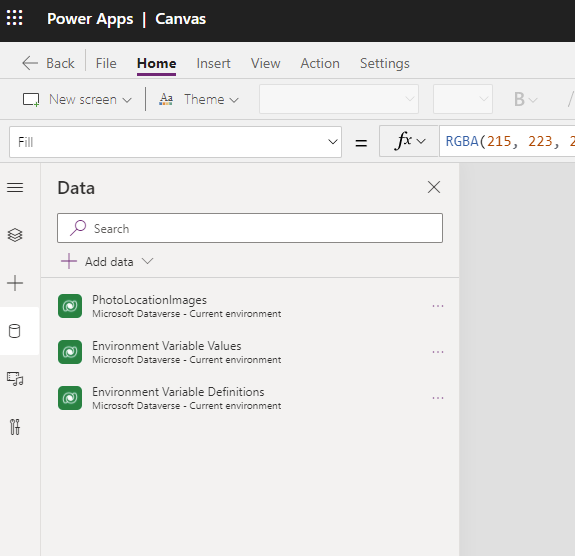This screenshot has height=556, width=575.
Task: Open the Insert plus icon in sidebar
Action: point(15,283)
